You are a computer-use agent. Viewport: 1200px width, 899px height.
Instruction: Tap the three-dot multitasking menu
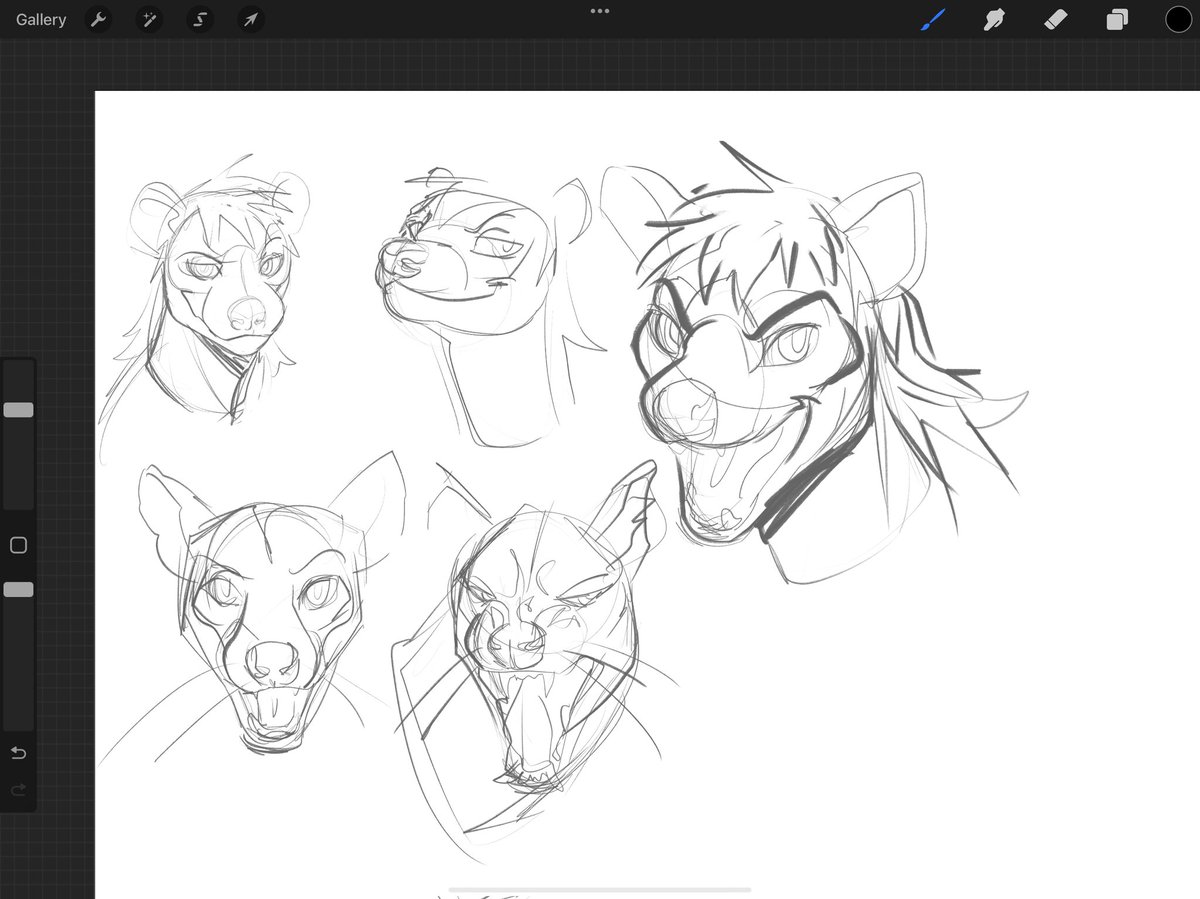[x=600, y=11]
